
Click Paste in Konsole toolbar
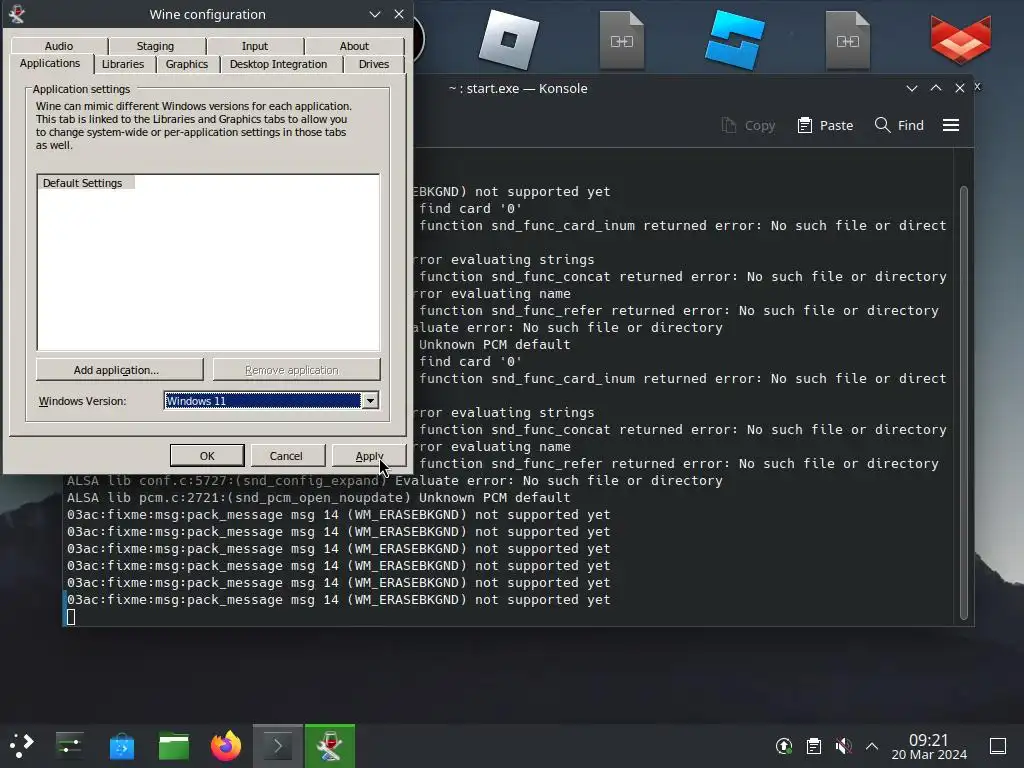click(x=825, y=125)
